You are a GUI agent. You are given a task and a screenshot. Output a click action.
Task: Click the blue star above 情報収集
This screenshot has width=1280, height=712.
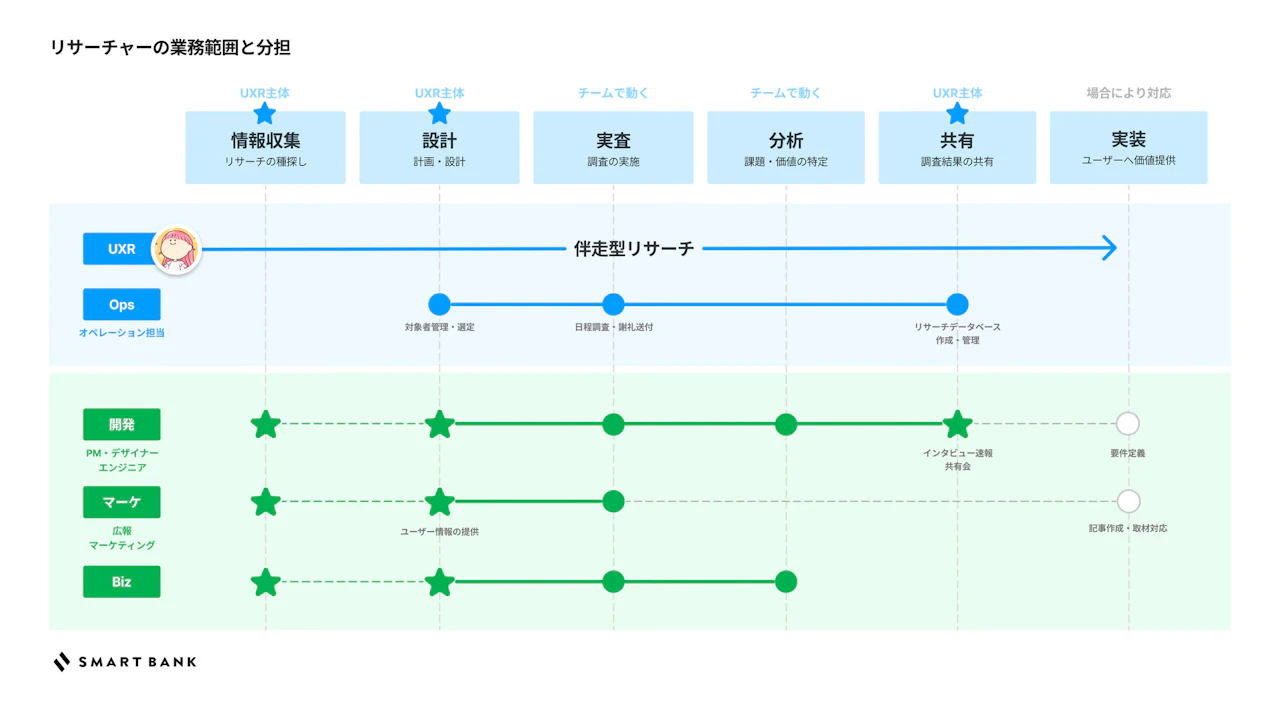click(x=264, y=113)
